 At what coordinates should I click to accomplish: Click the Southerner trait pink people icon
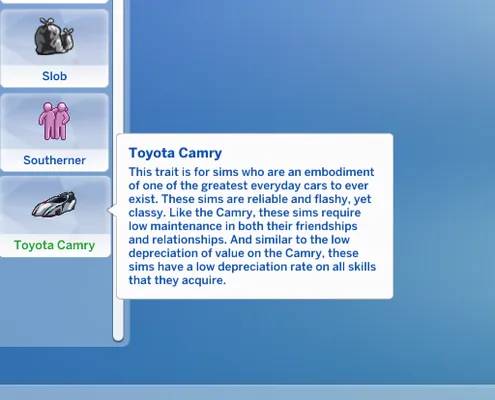[54, 121]
